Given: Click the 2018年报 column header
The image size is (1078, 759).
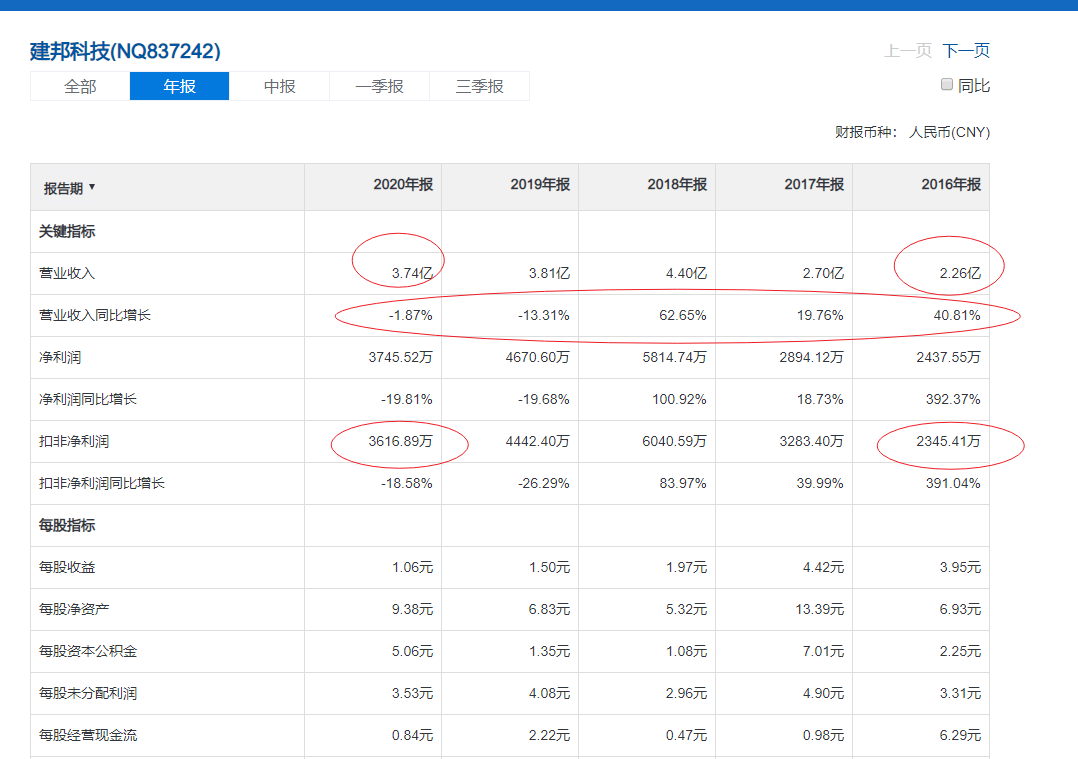Looking at the screenshot, I should coord(677,185).
